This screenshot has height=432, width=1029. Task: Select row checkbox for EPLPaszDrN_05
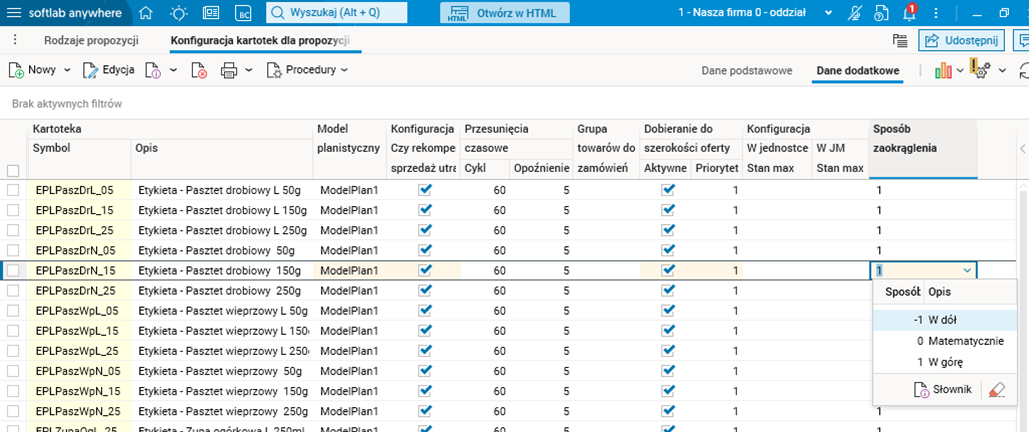coord(13,250)
